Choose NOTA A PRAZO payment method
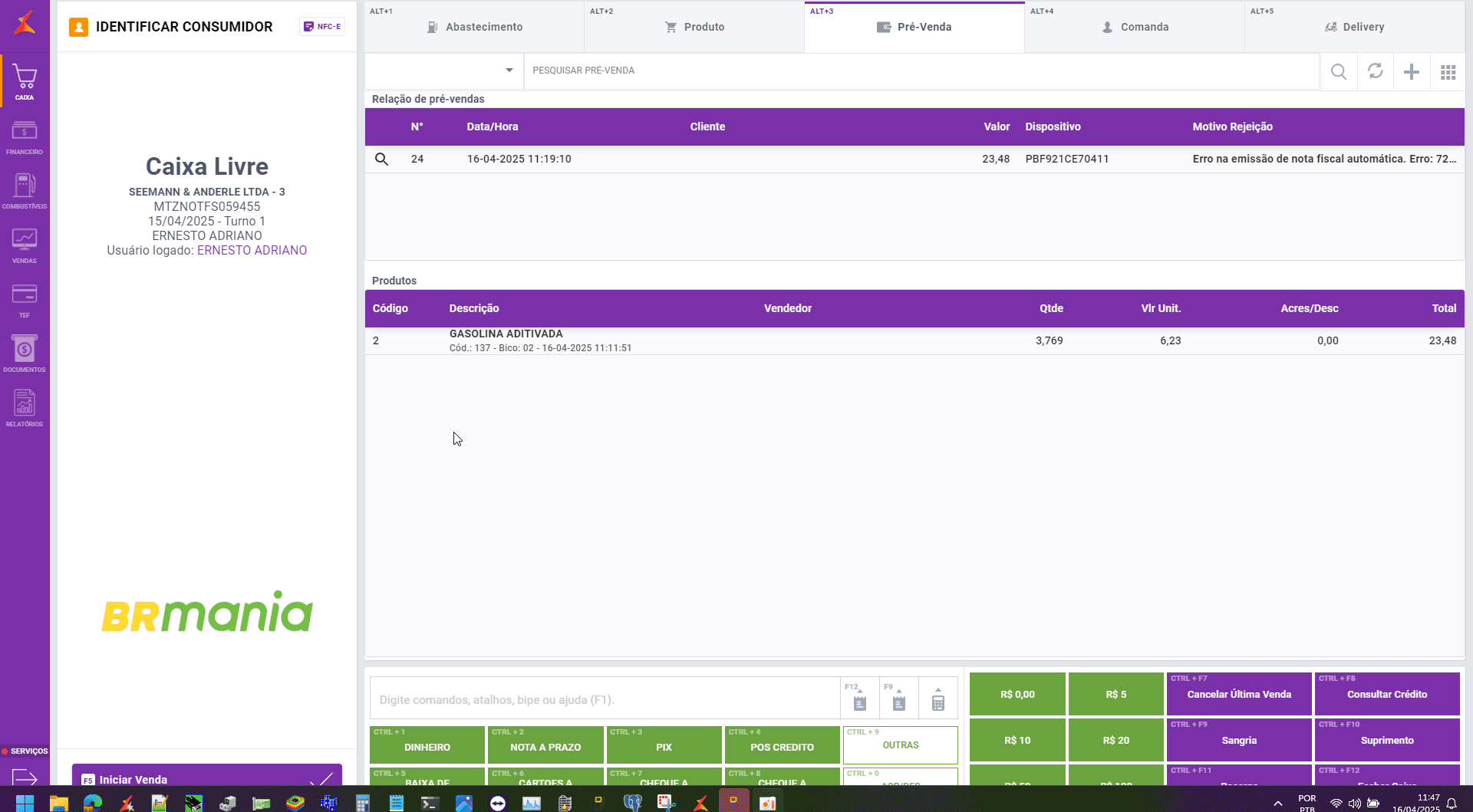This screenshot has width=1473, height=812. coord(545,745)
